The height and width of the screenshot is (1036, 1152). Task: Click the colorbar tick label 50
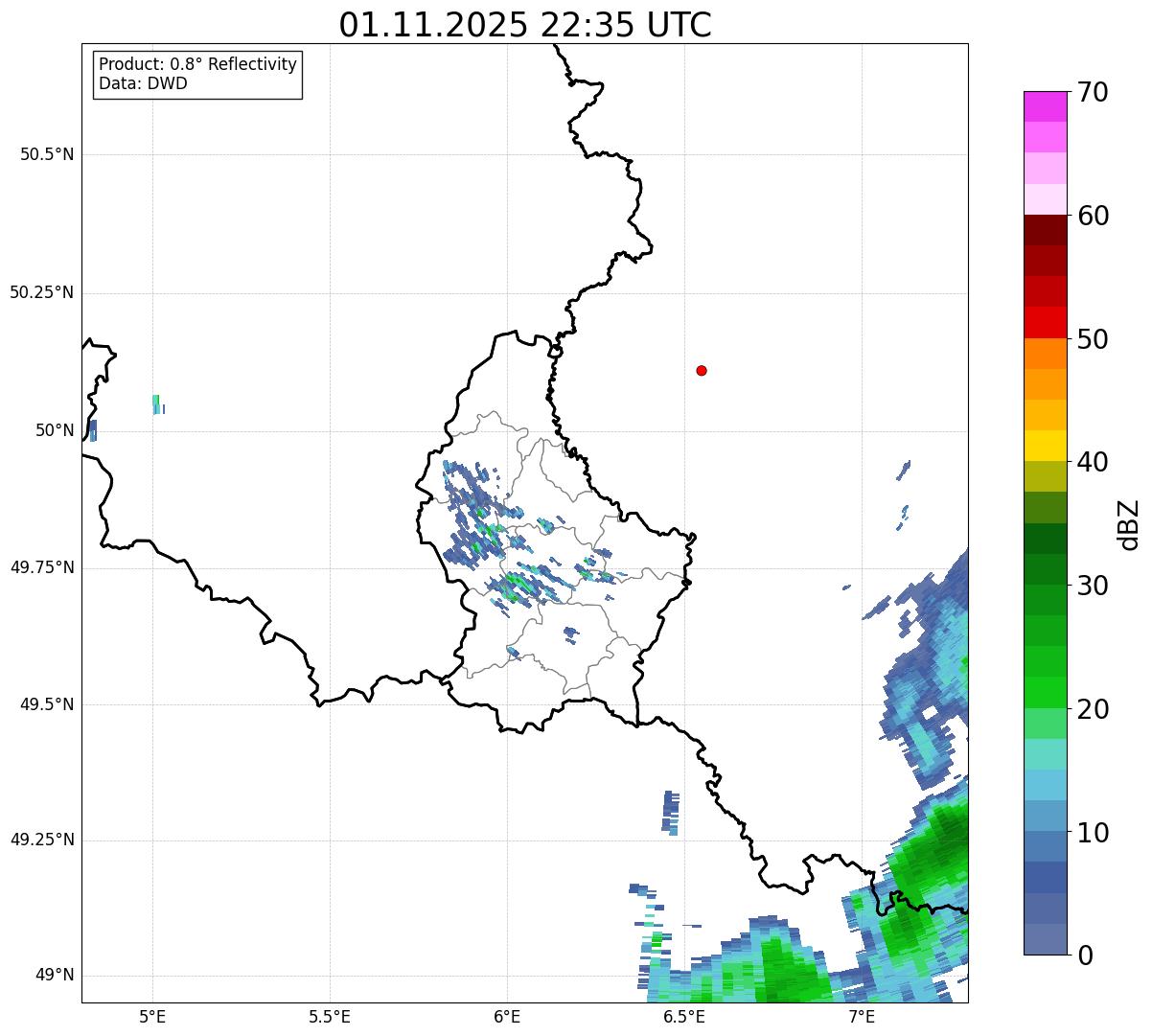[x=1093, y=339]
